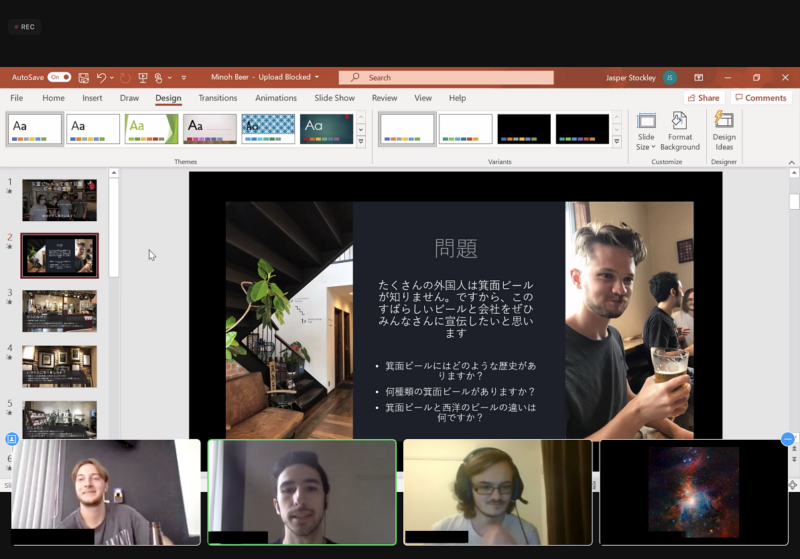
Task: Select the blue patterned Integral theme
Action: 268,129
